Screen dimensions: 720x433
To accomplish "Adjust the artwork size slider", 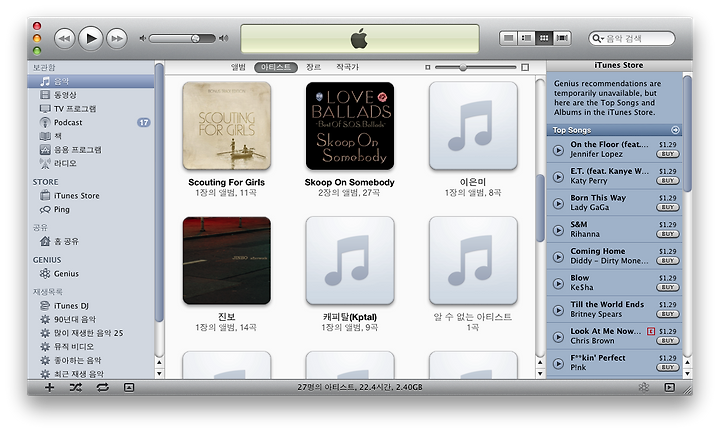I will 463,67.
